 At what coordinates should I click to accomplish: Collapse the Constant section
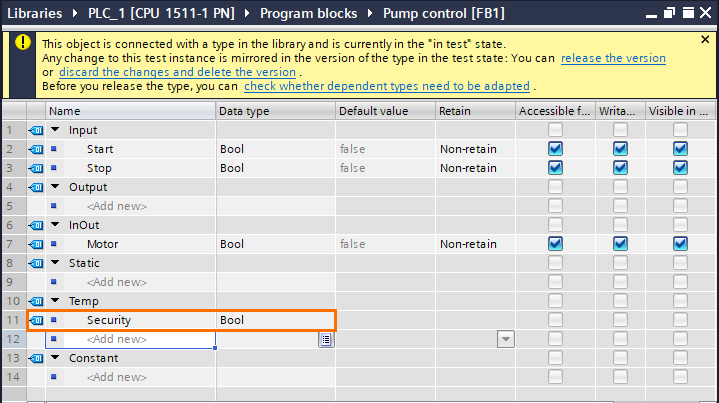point(55,358)
